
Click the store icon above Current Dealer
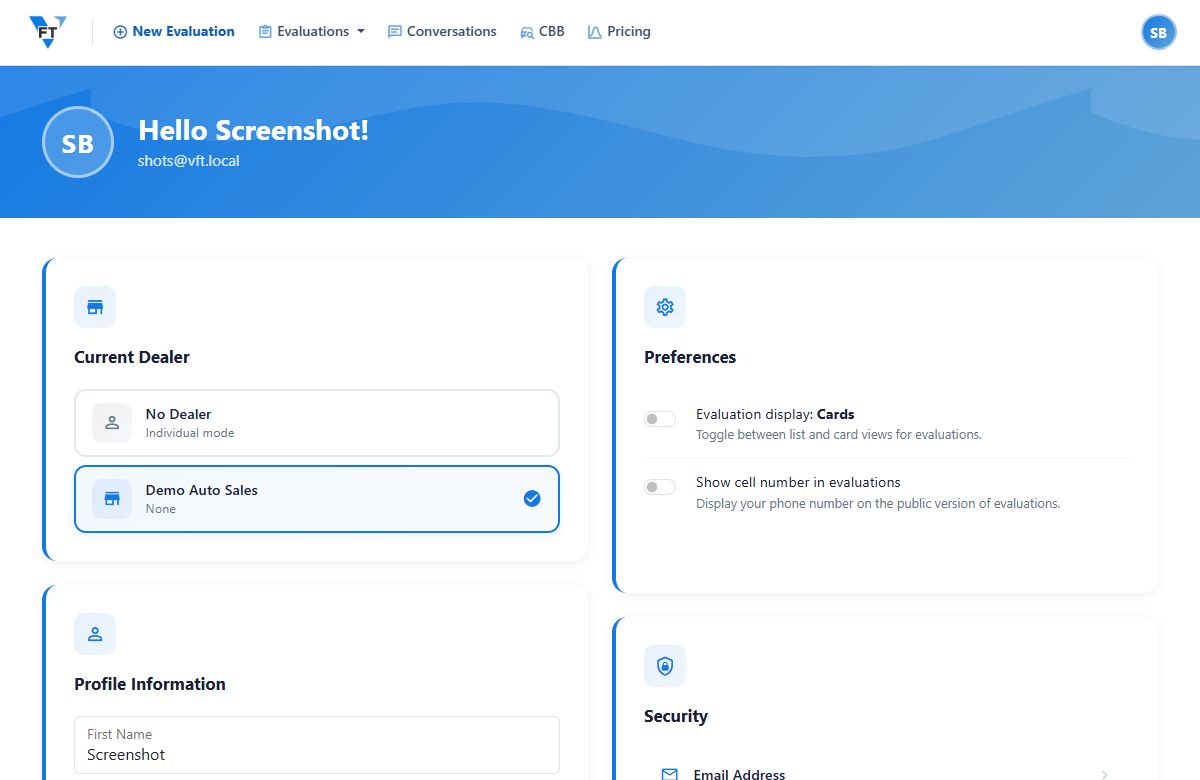point(95,307)
